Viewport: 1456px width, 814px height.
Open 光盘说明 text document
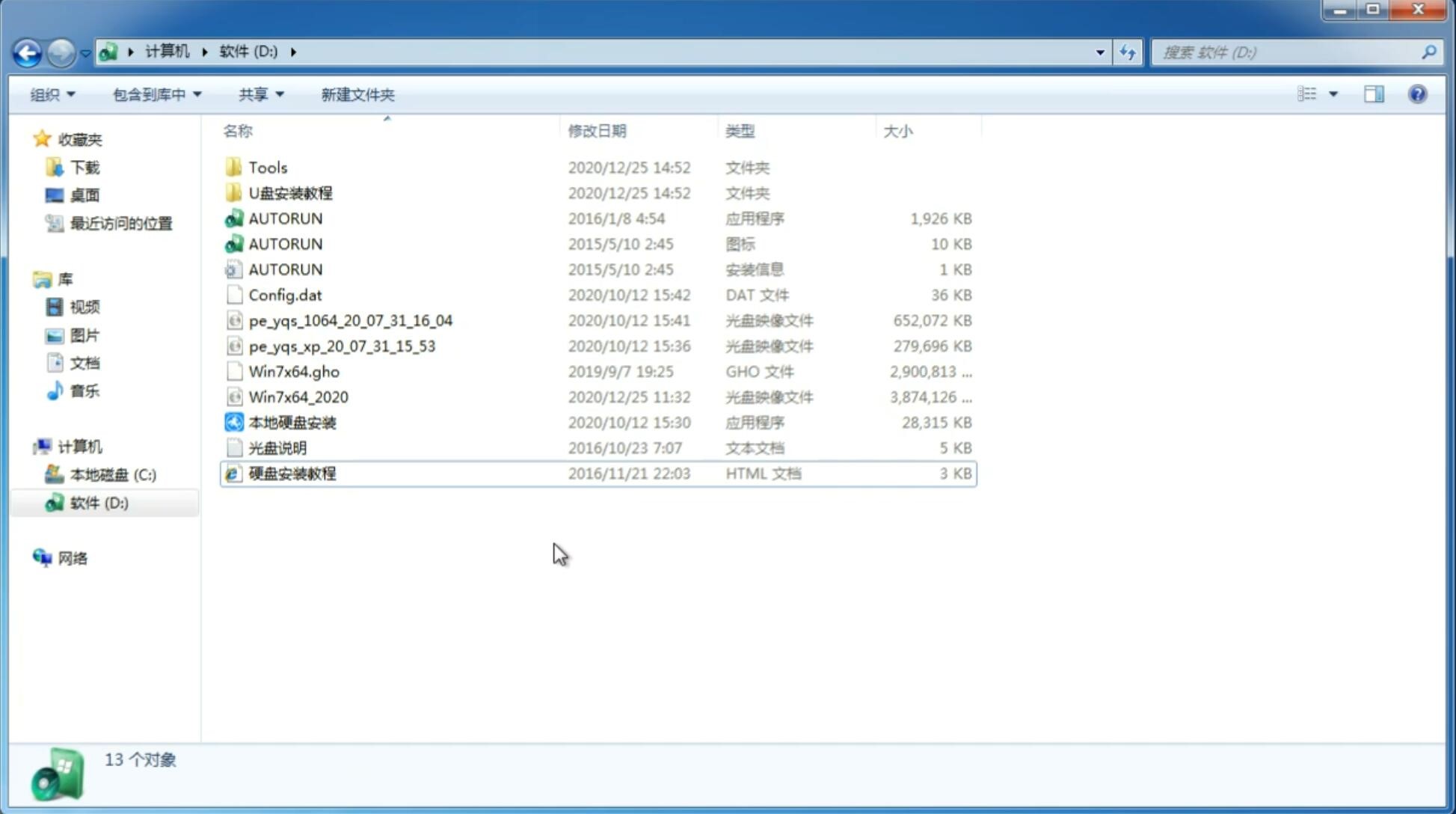277,448
